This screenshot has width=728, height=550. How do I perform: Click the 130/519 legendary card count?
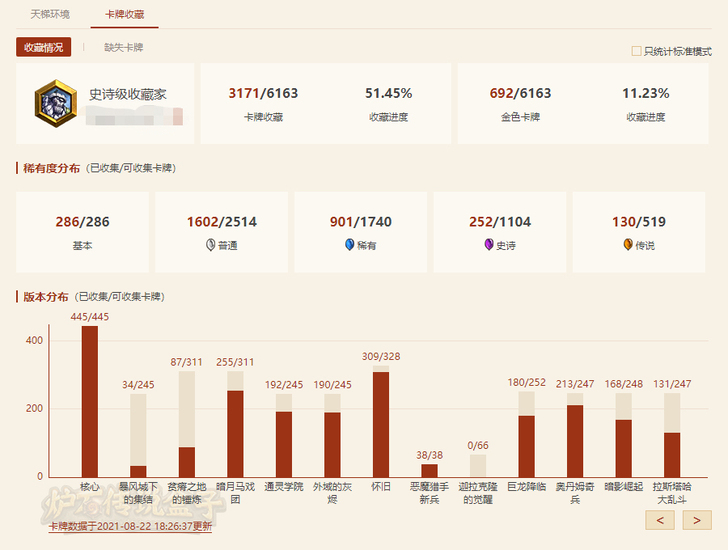point(639,222)
